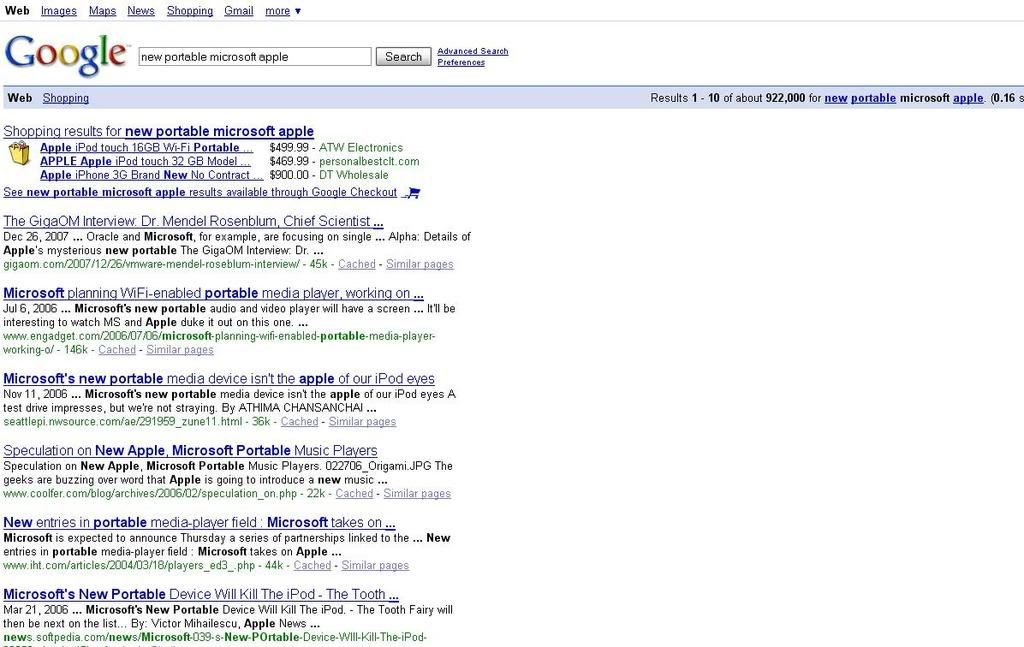
Task: Click price text '$469.99 - personalbestclt.com'
Action: pyautogui.click(x=344, y=161)
